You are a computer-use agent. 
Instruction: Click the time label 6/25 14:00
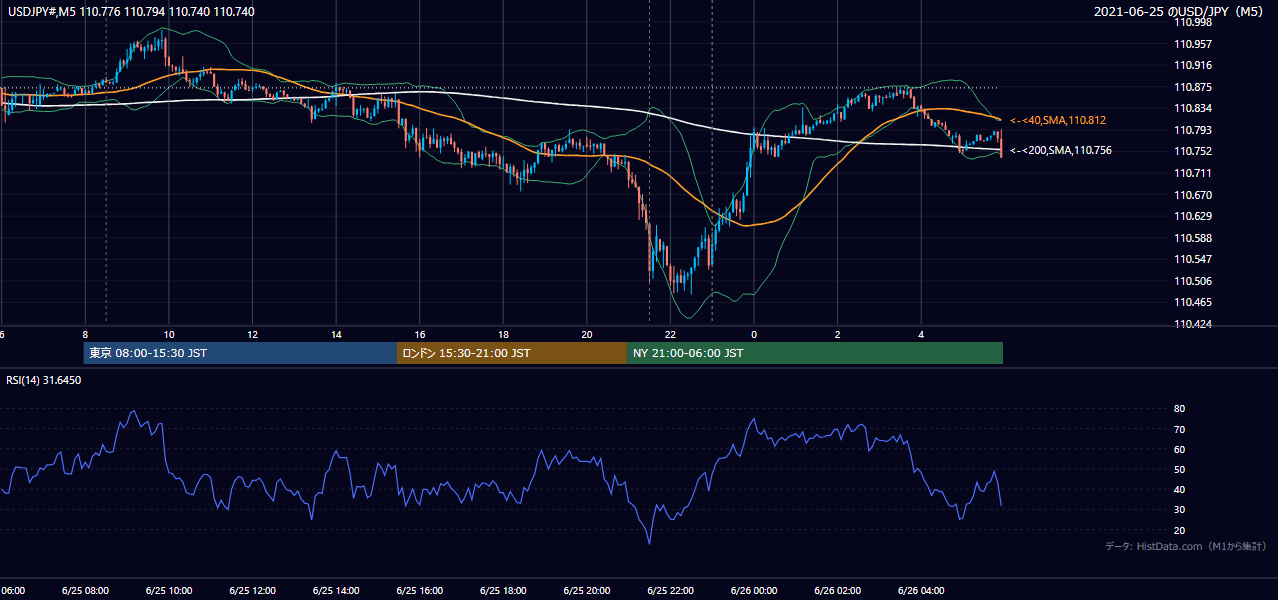336,591
